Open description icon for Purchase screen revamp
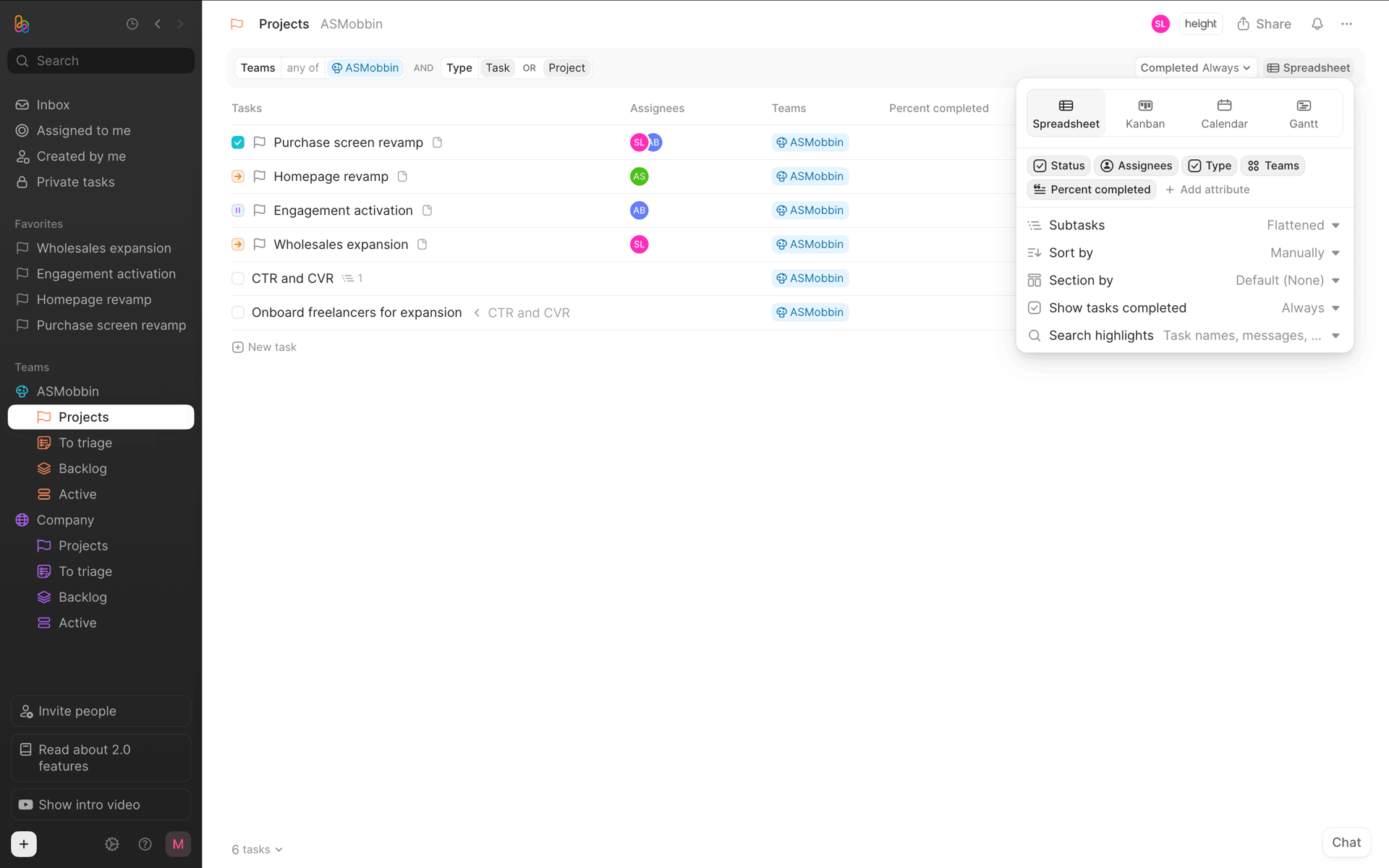Screen dimensions: 1389x868 (437, 142)
